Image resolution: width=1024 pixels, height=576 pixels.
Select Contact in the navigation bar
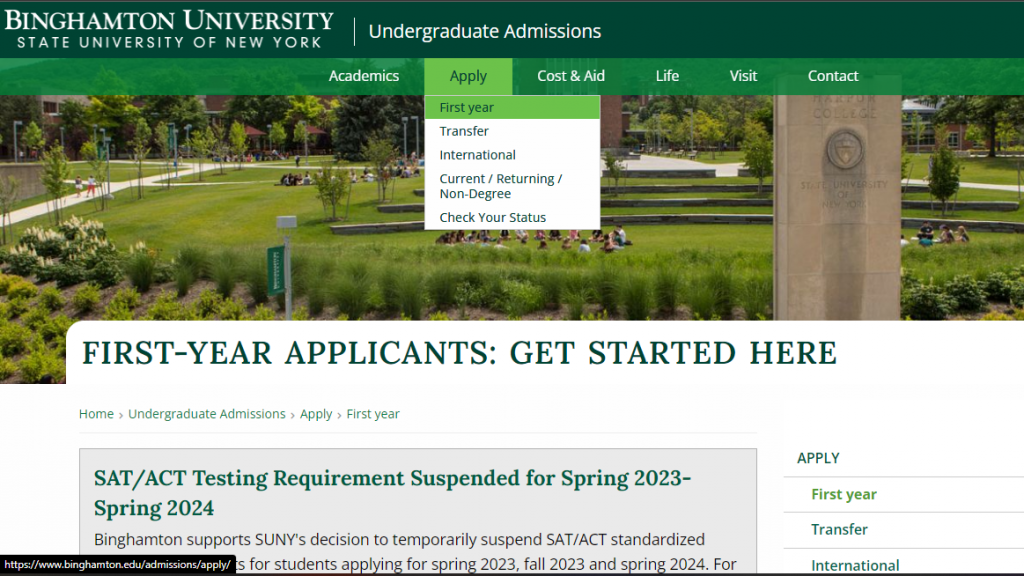(x=832, y=76)
